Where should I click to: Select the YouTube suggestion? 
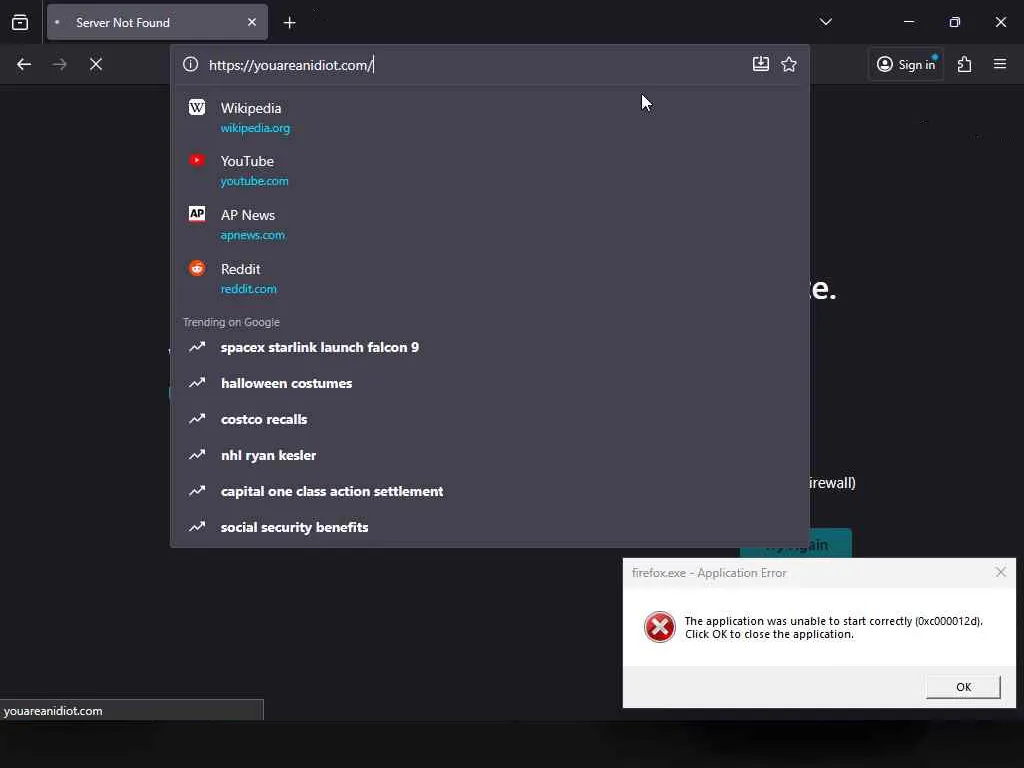[490, 170]
